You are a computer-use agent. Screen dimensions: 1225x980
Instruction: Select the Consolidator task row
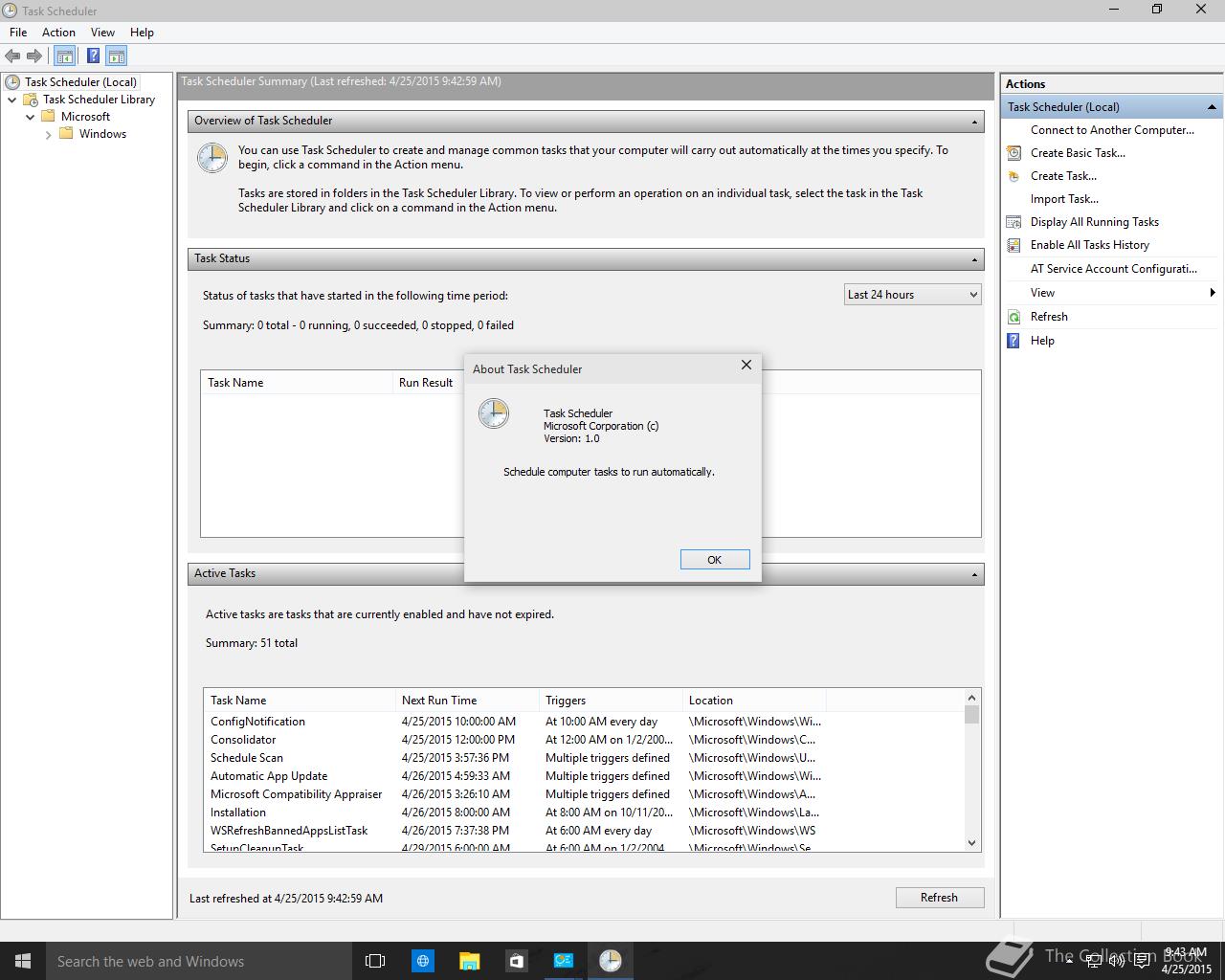[x=516, y=740]
